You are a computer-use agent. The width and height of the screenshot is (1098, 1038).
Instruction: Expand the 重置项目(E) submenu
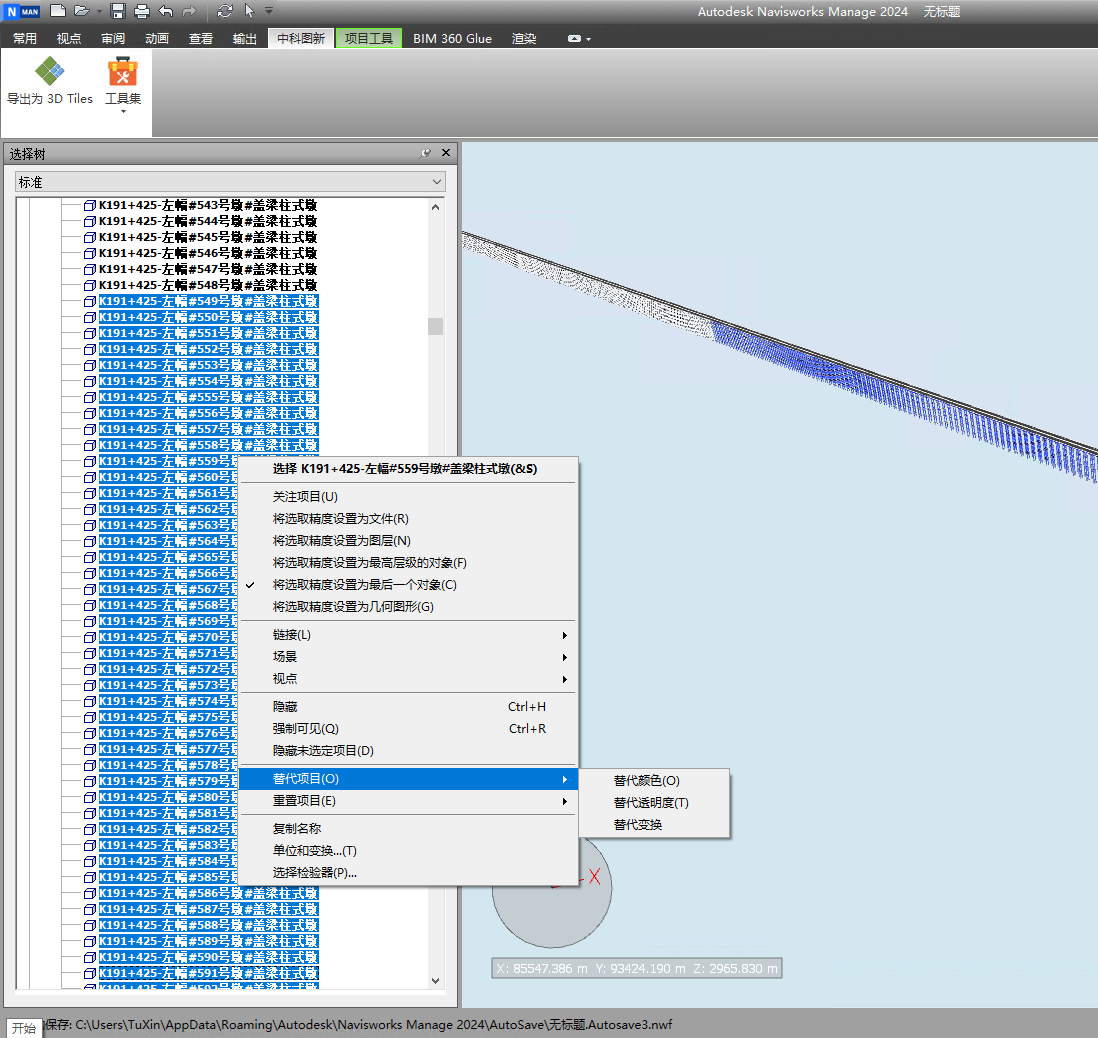[x=408, y=801]
